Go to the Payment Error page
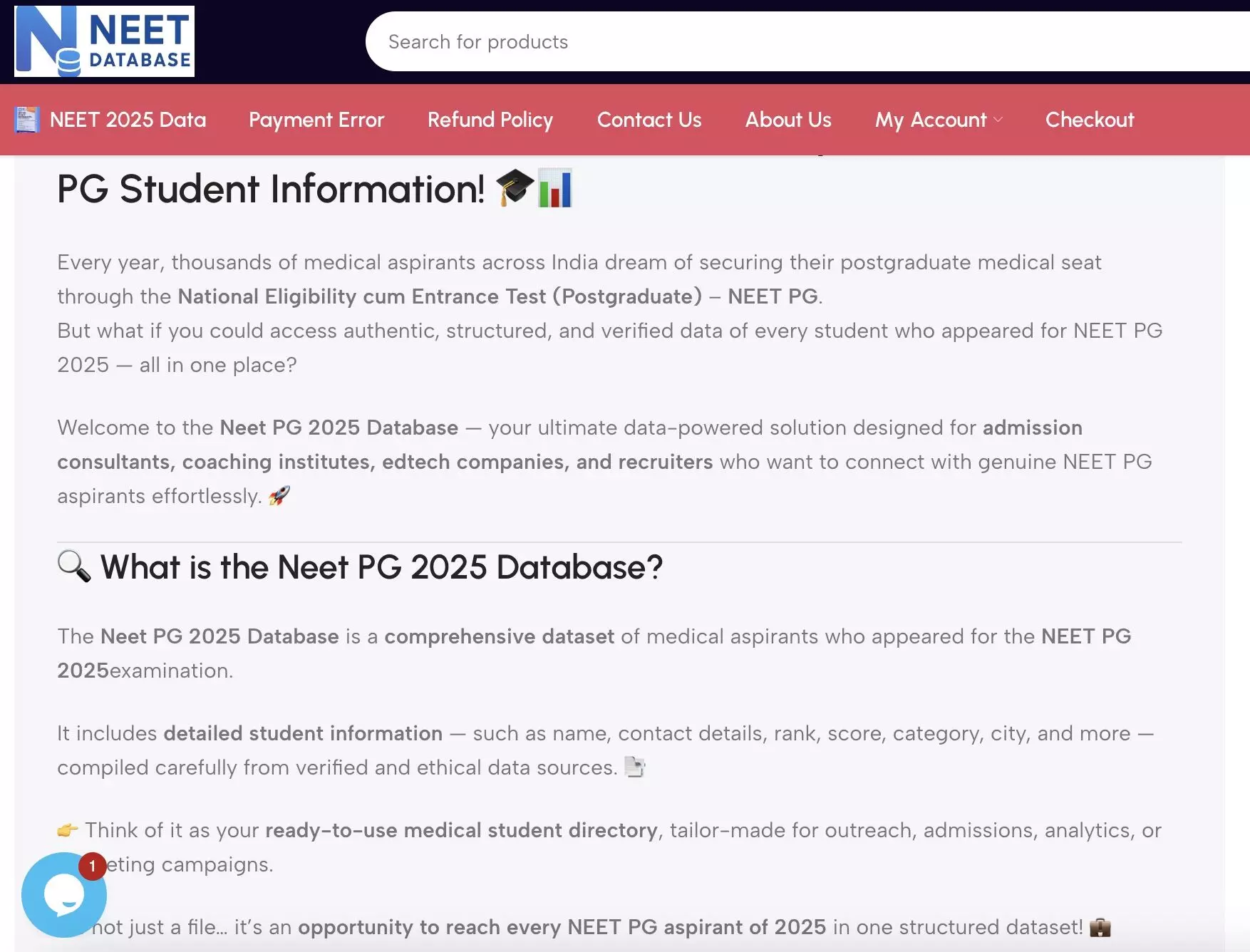The width and height of the screenshot is (1250, 952). [316, 120]
